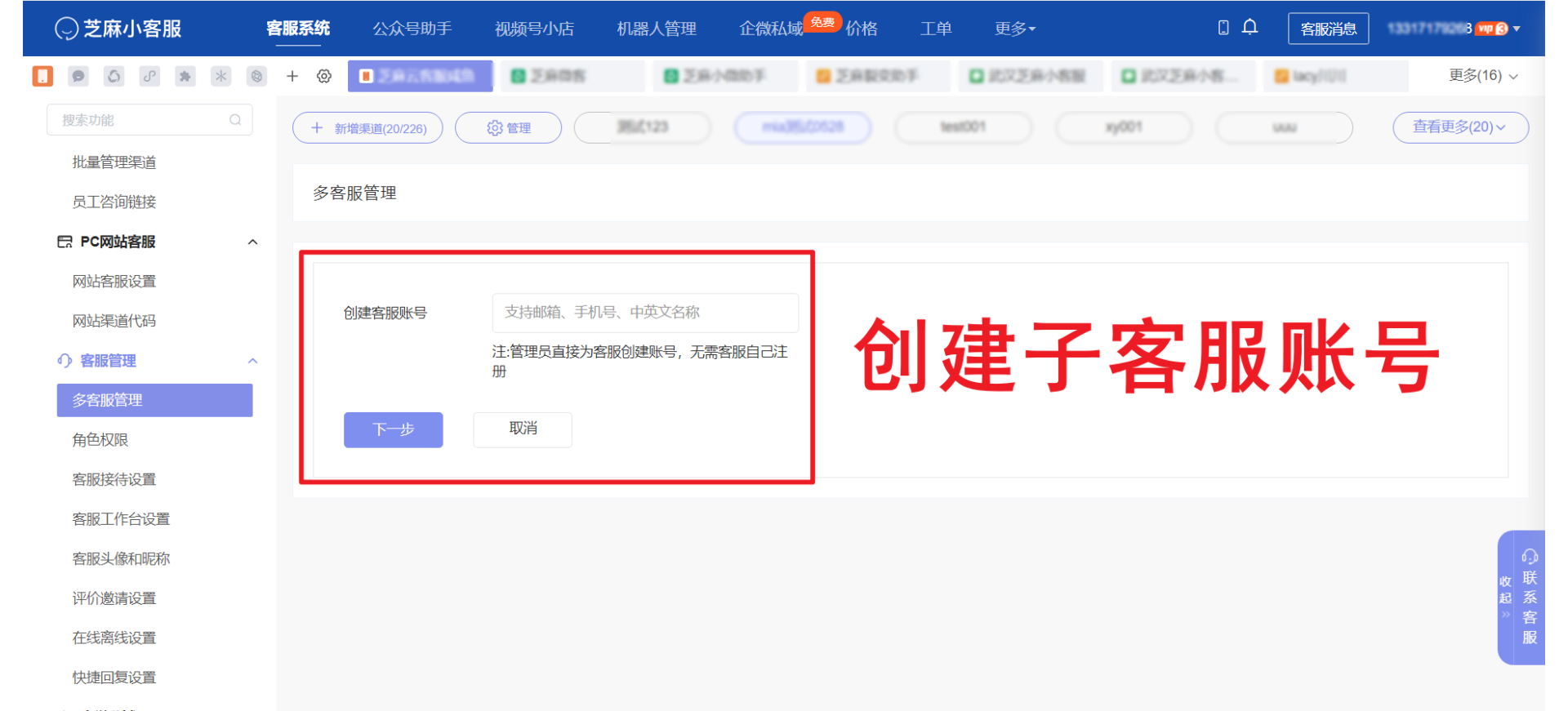Screen dimensions: 1568x711
Task: Select the xy001 channel pill
Action: 1124,127
